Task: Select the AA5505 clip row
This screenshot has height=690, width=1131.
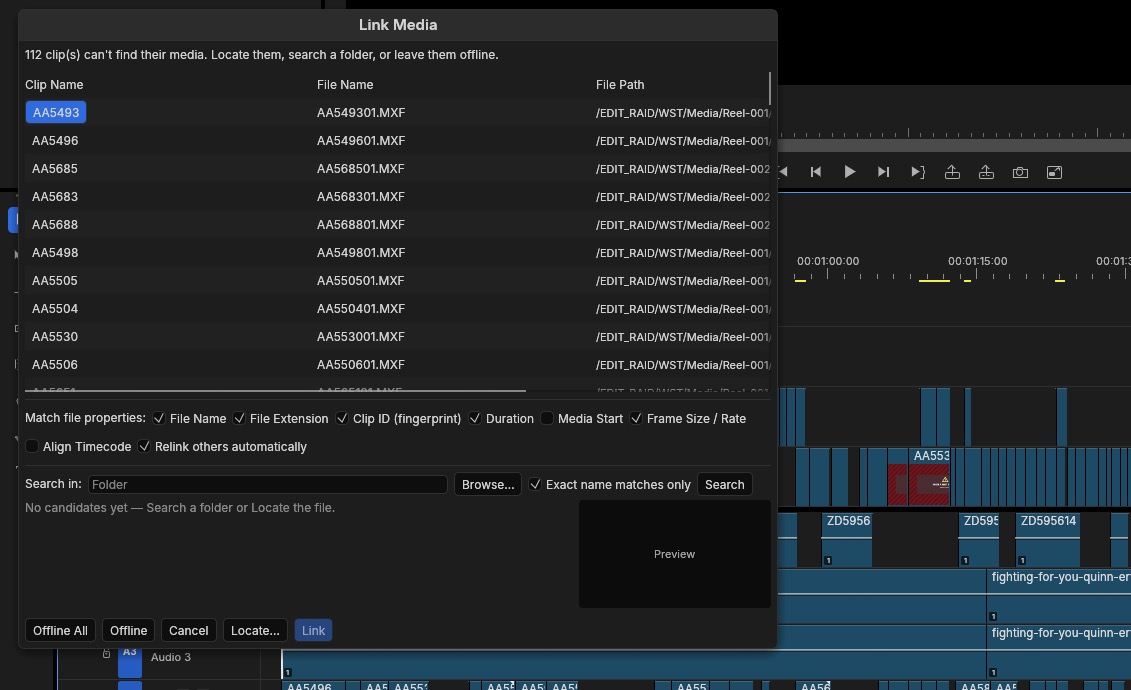Action: (x=397, y=281)
